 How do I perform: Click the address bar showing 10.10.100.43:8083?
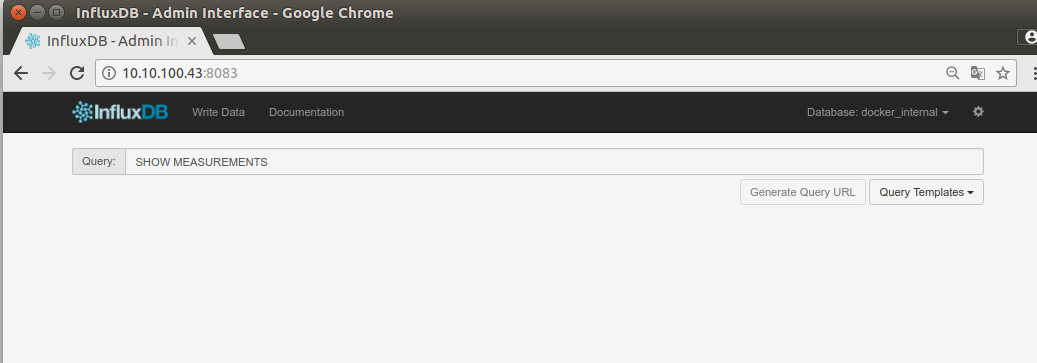coord(522,73)
